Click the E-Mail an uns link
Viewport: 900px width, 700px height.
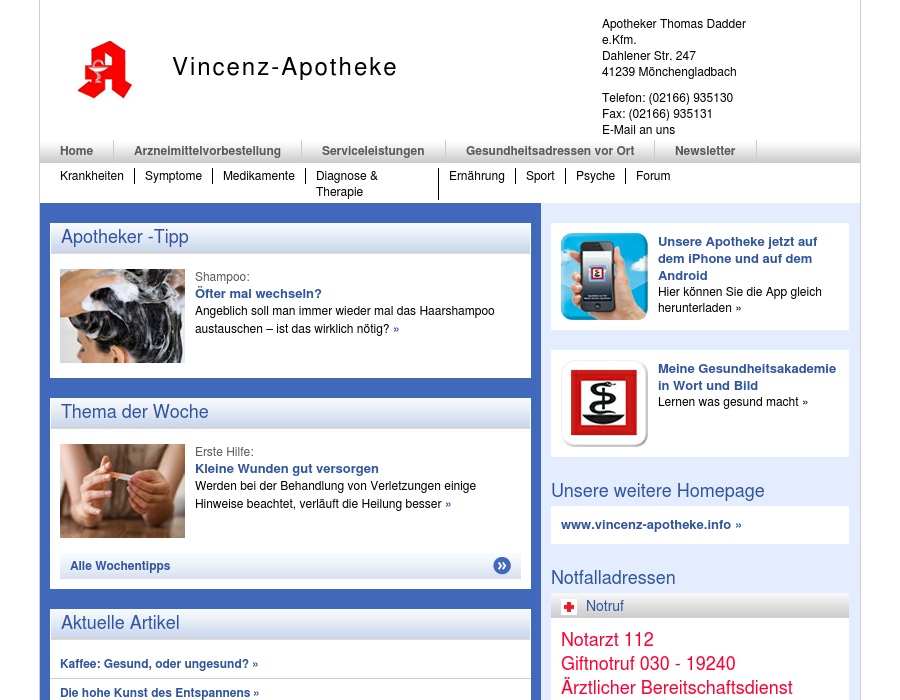pos(638,130)
